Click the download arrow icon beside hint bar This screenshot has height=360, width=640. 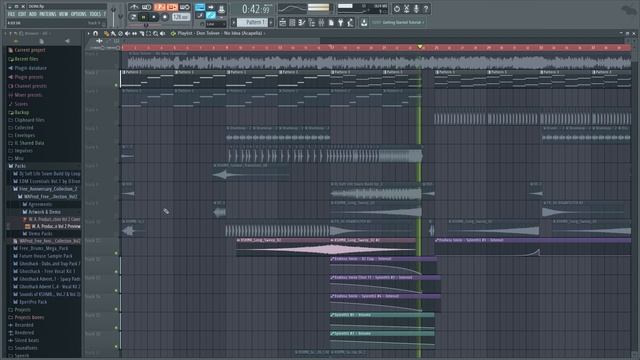364,22
